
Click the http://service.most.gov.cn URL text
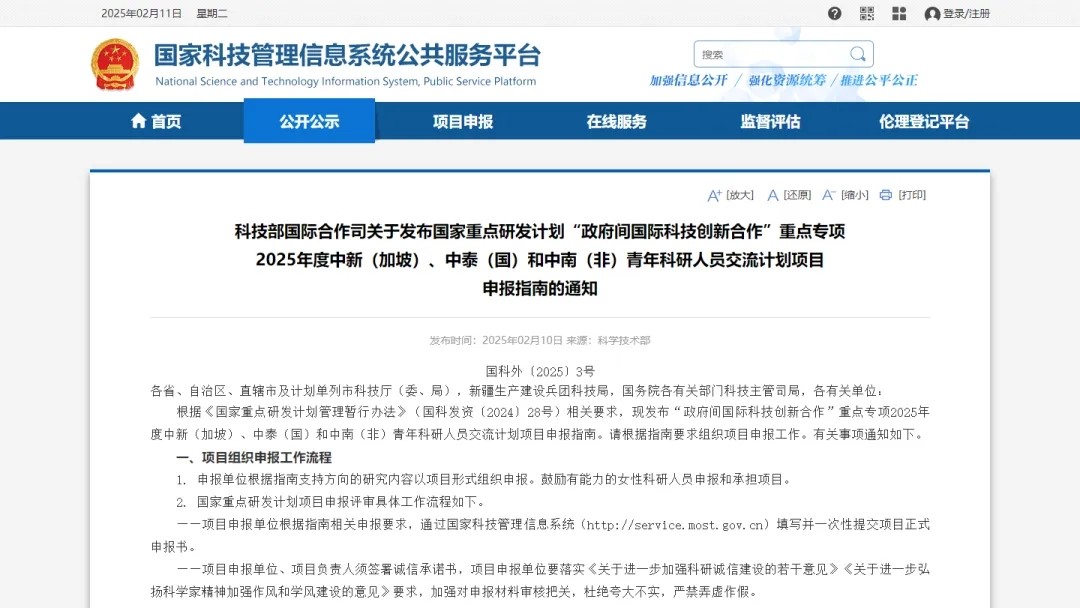(x=676, y=525)
